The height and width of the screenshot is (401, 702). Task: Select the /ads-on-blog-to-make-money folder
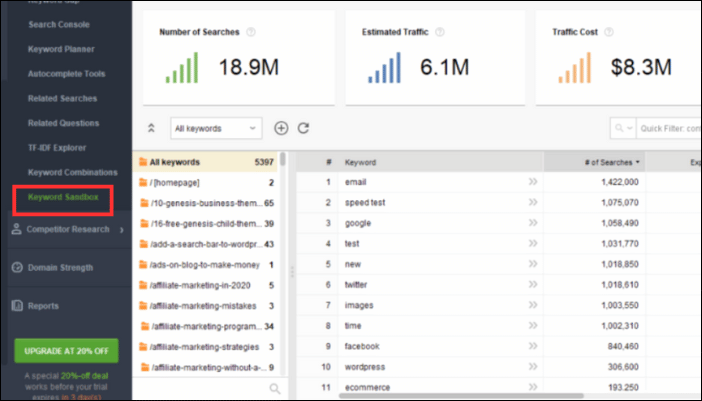[x=206, y=265]
